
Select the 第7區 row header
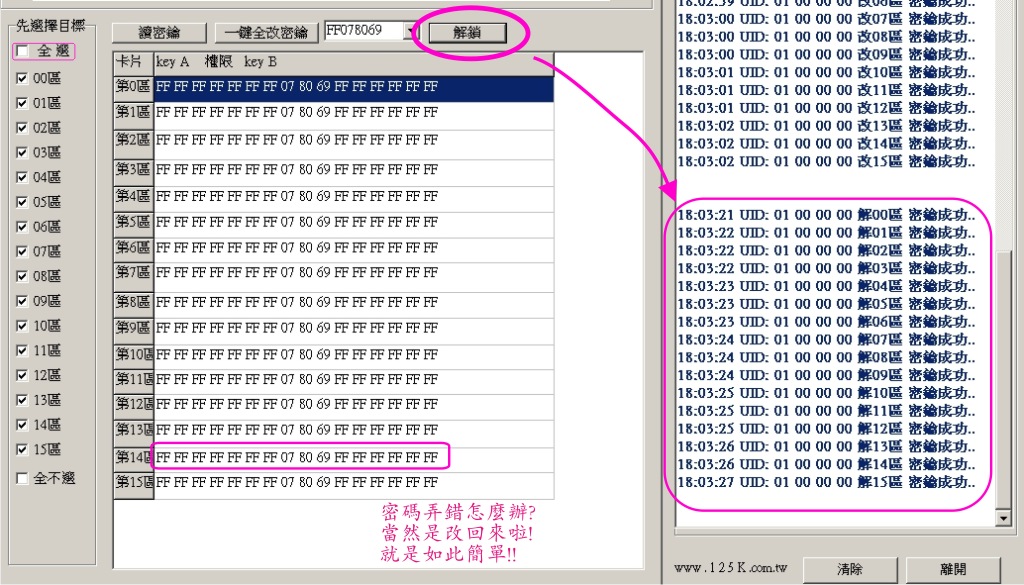[x=133, y=272]
